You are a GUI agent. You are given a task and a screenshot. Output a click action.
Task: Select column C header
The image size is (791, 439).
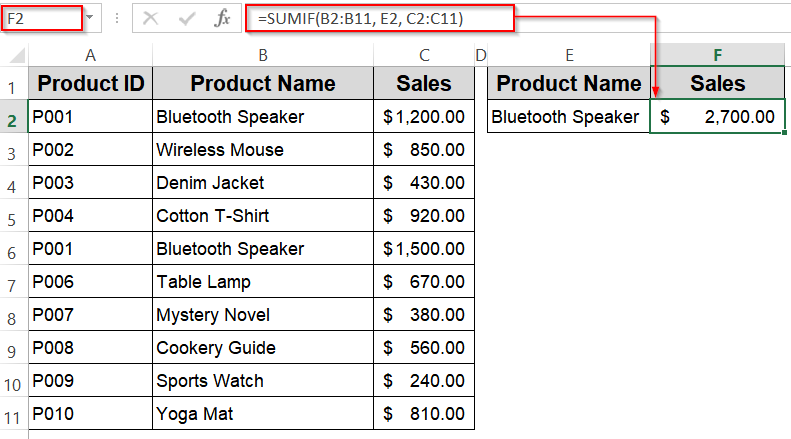424,54
